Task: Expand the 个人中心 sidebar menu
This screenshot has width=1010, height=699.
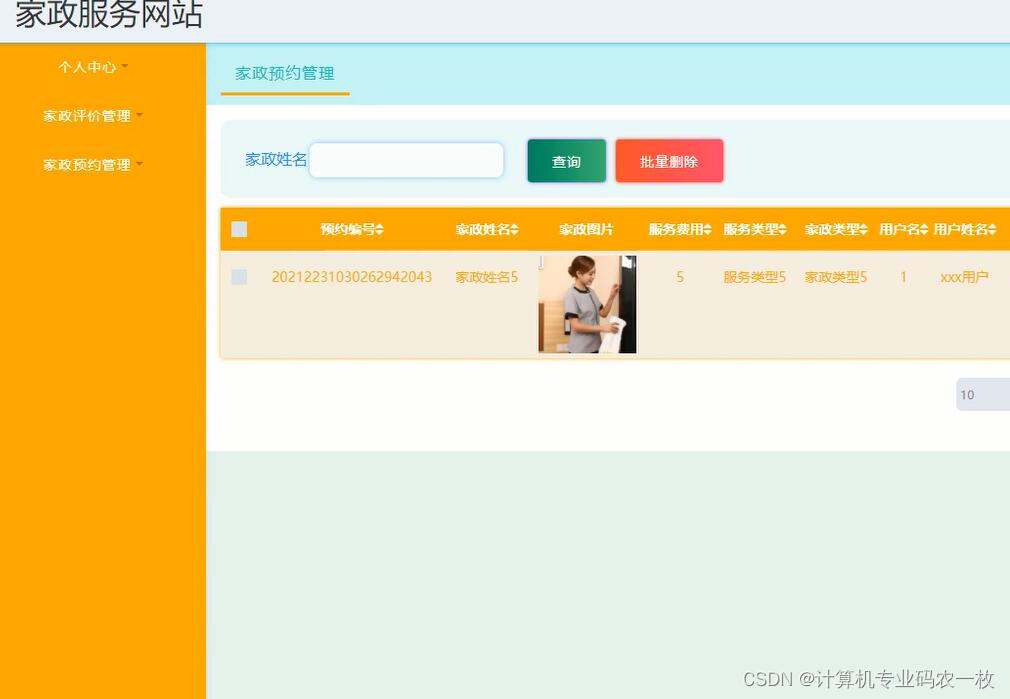Action: pos(91,67)
